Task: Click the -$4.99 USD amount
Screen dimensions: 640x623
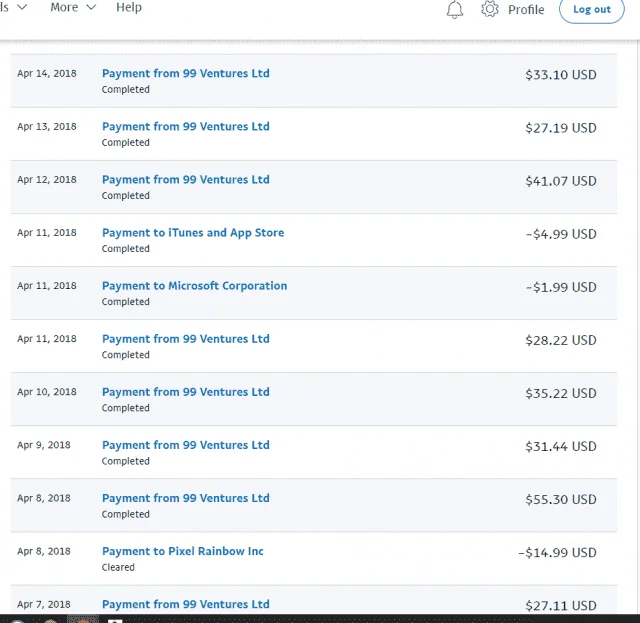Action: pyautogui.click(x=561, y=234)
